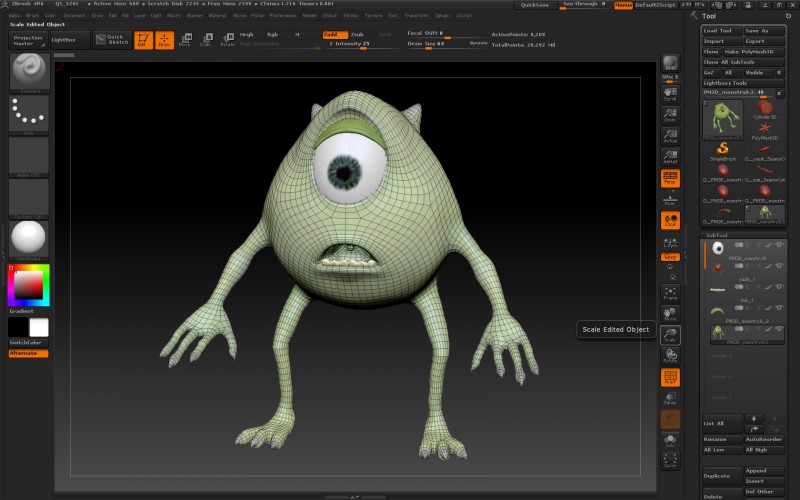Select the SimpleBrush tool icon
This screenshot has height=500, width=800.
[x=721, y=150]
